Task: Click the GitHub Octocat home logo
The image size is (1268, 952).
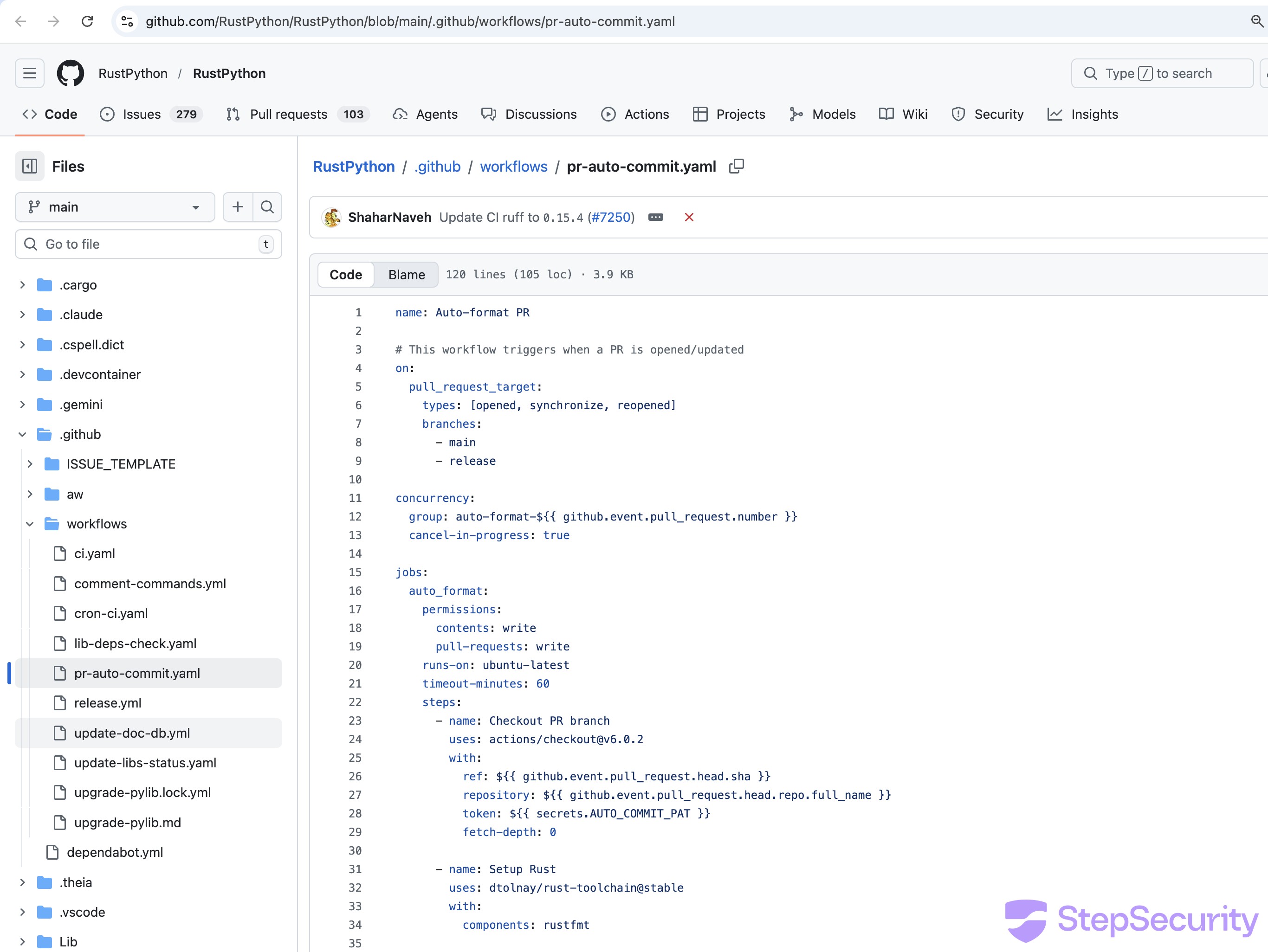Action: (x=70, y=73)
